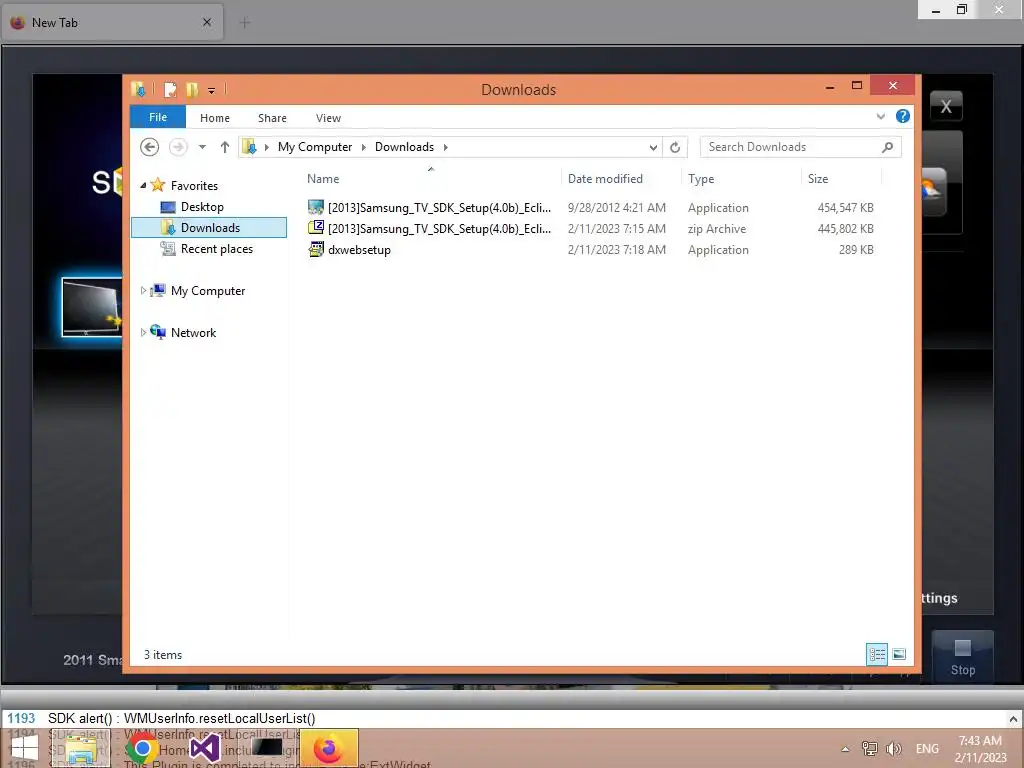Image resolution: width=1024 pixels, height=768 pixels.
Task: Expand the chevron before My Computer in address bar
Action: [x=266, y=147]
